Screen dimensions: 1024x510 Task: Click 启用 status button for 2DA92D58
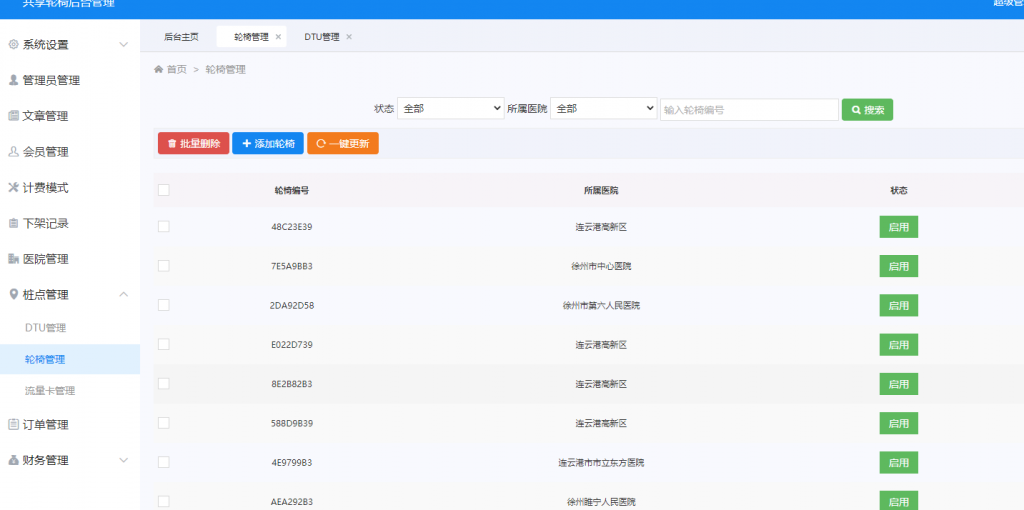click(x=899, y=305)
